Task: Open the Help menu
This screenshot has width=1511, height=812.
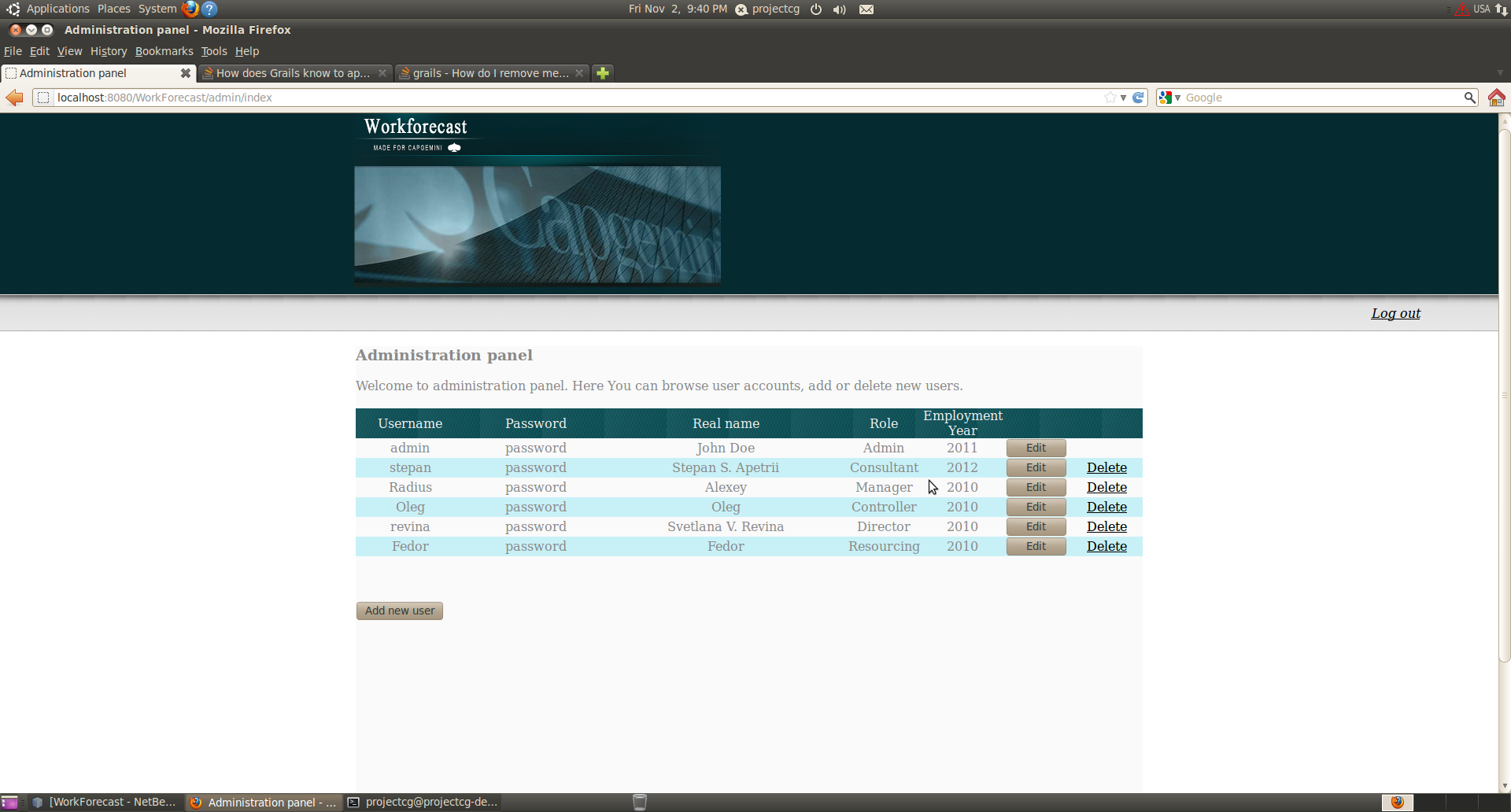Action: [x=247, y=51]
